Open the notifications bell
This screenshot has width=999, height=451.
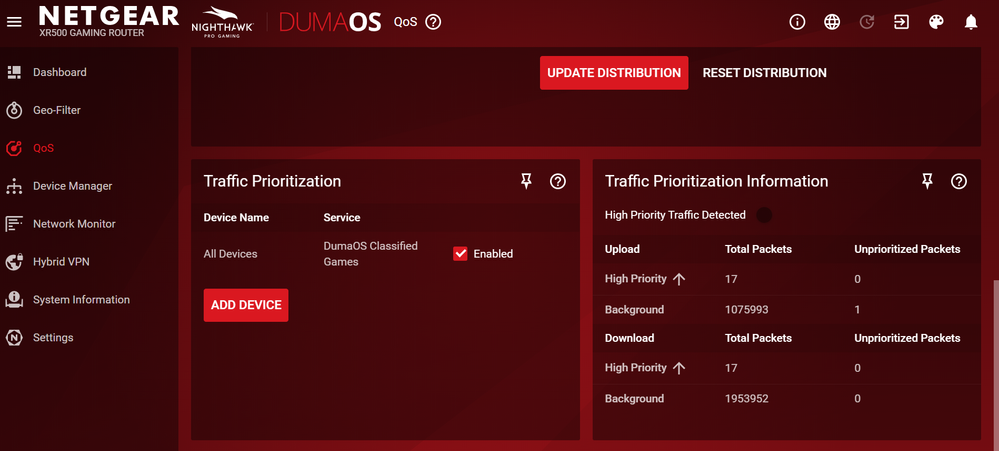pyautogui.click(x=970, y=22)
